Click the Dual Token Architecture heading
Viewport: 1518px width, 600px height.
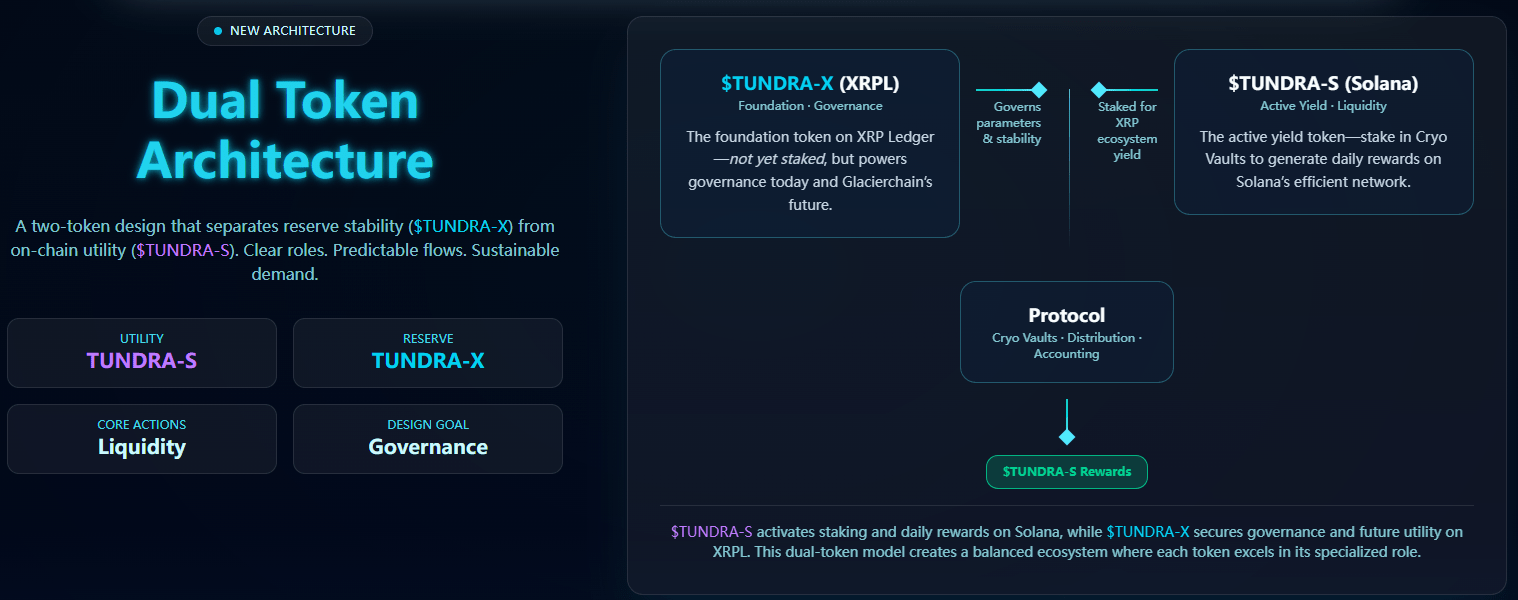[x=285, y=130]
